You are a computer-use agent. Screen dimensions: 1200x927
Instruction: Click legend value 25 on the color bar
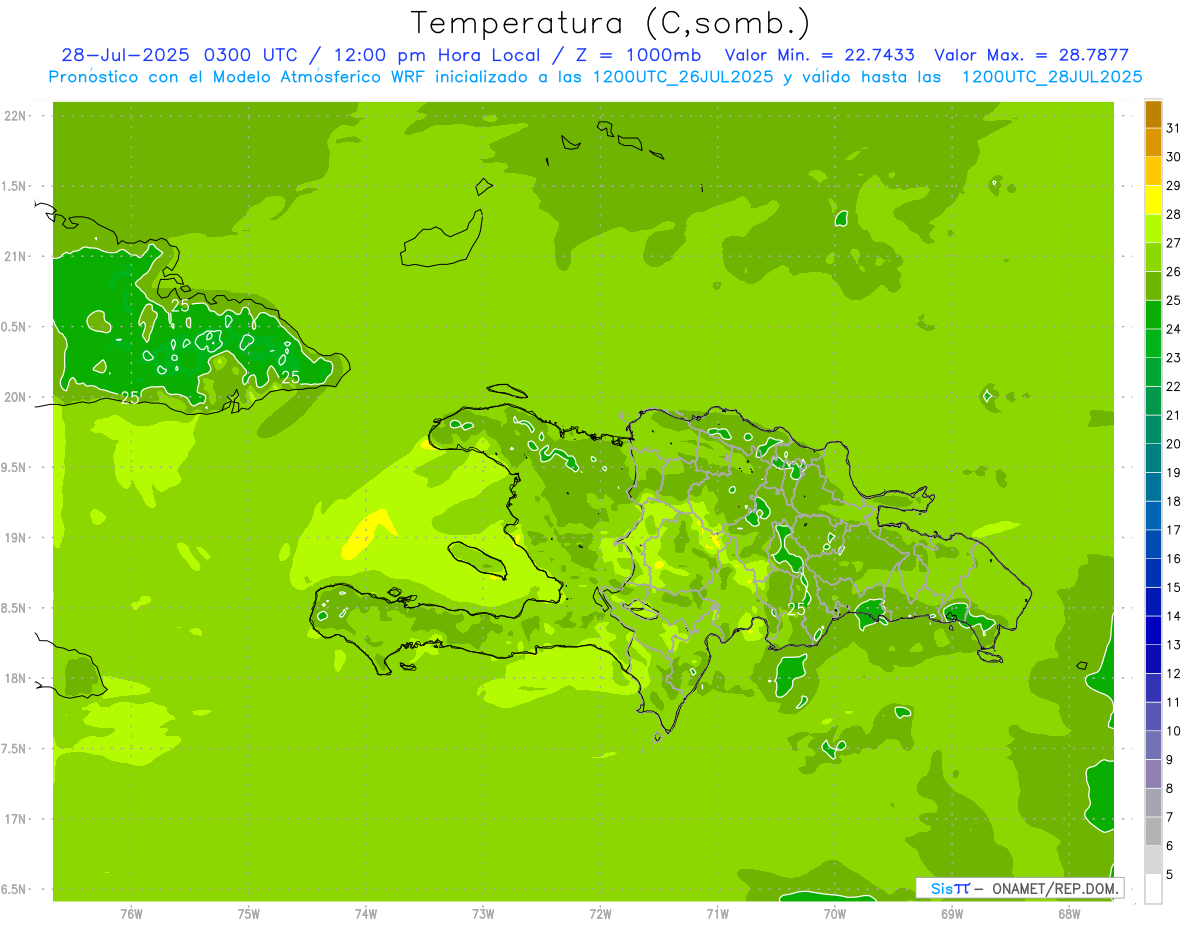[1174, 300]
